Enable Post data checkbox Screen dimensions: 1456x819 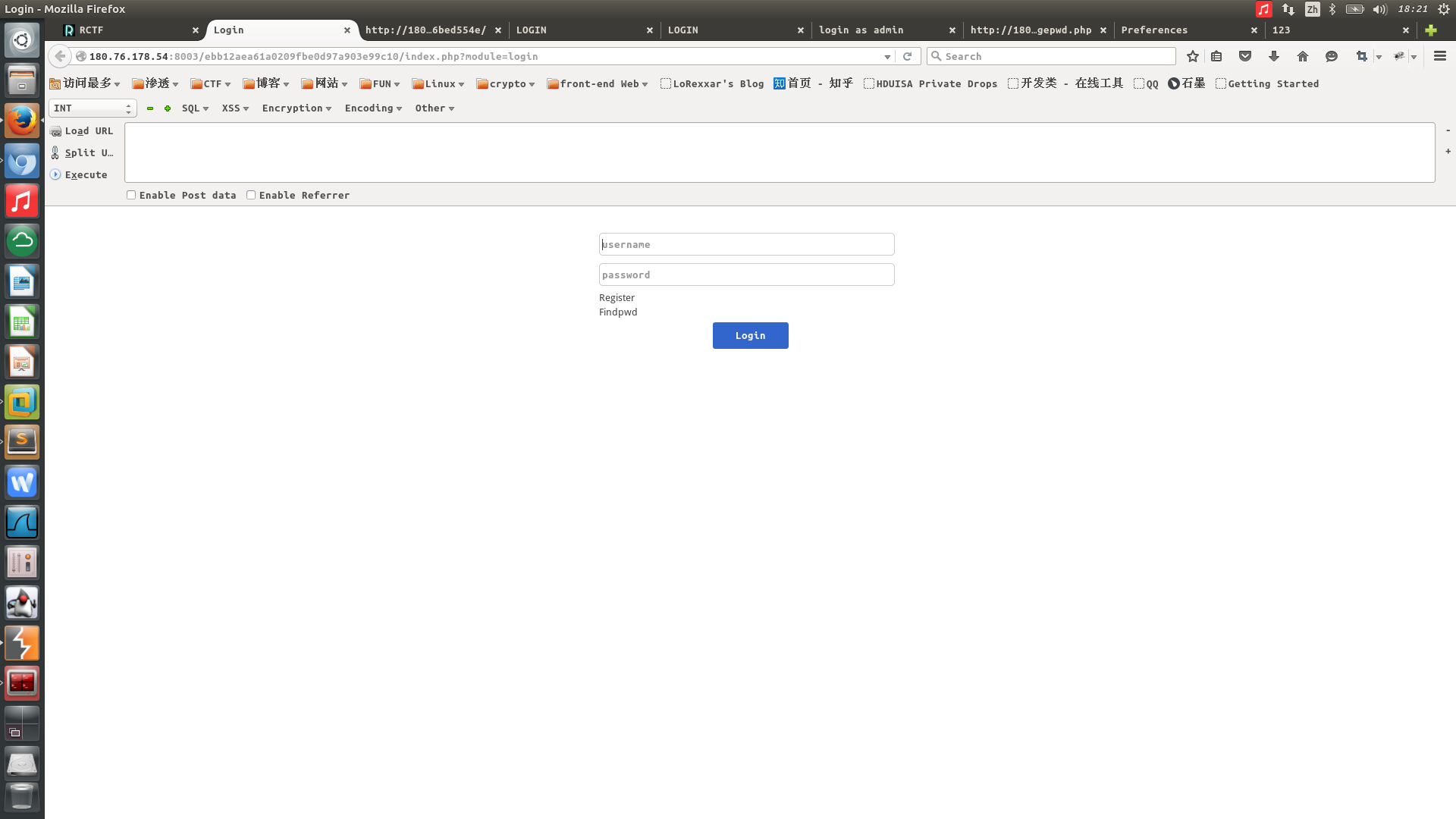tap(131, 195)
